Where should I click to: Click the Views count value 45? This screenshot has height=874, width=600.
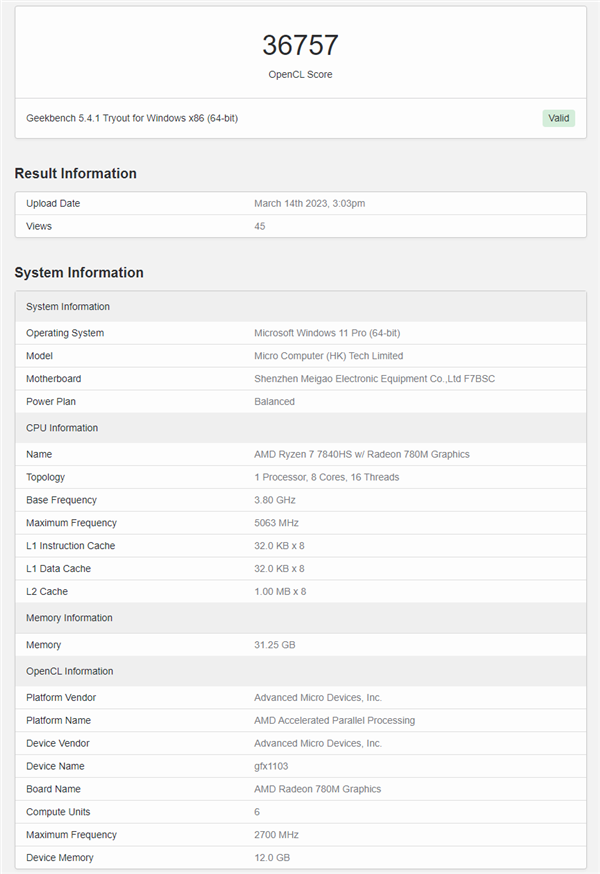click(260, 226)
